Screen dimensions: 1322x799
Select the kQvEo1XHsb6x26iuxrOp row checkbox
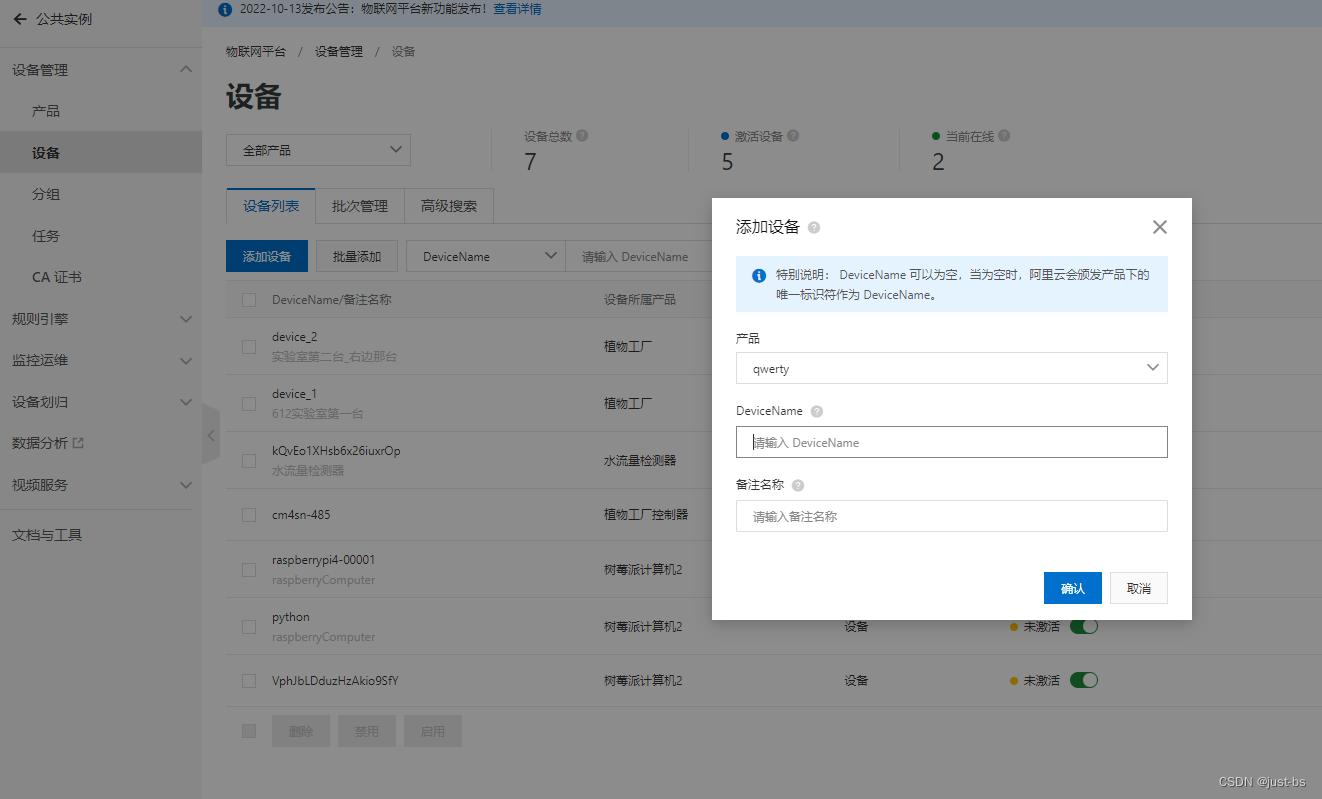click(249, 461)
